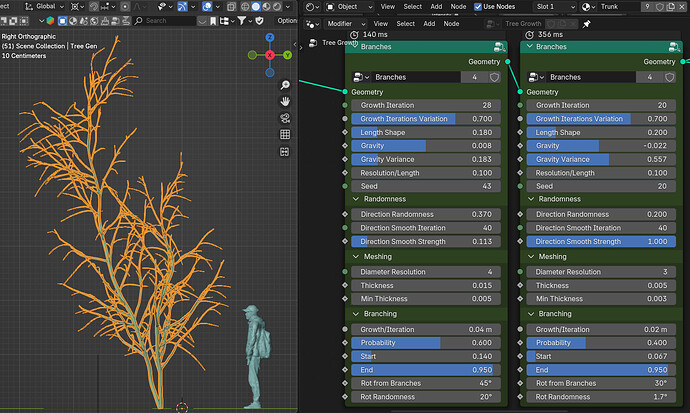Click shield icon in right Branches group field
The image size is (690, 413).
point(669,77)
